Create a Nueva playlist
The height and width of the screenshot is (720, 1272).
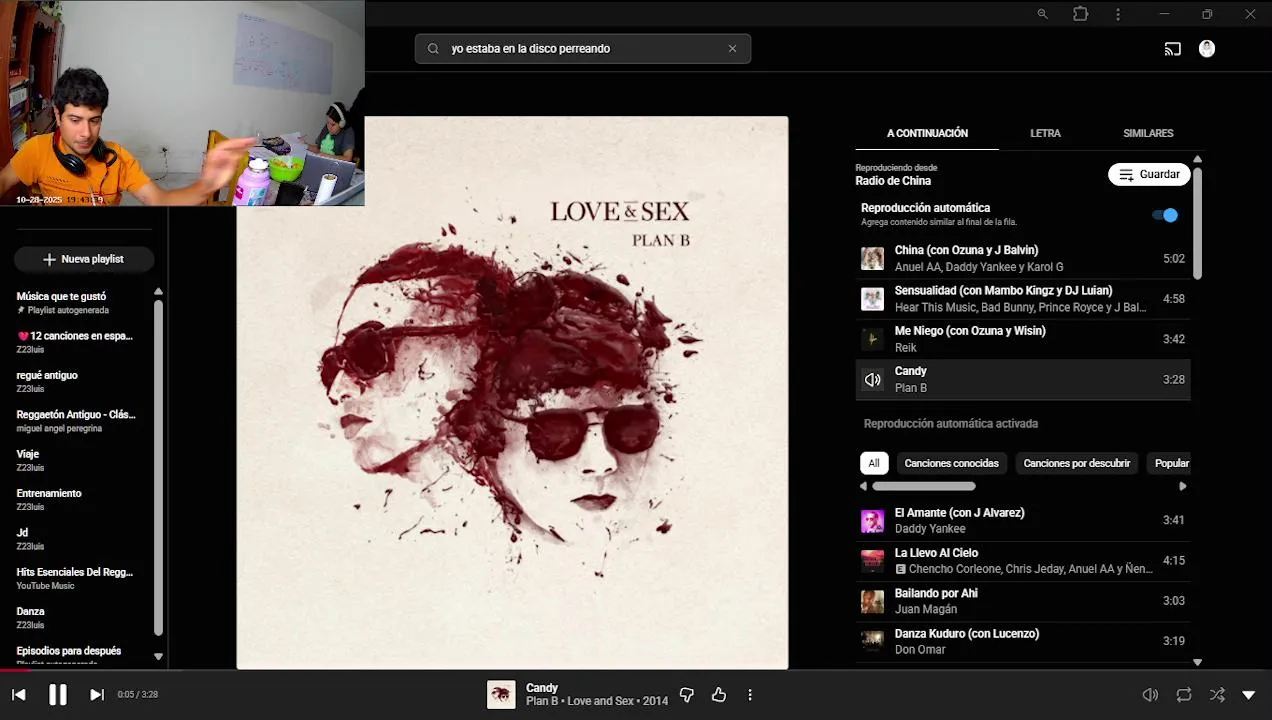tap(84, 259)
